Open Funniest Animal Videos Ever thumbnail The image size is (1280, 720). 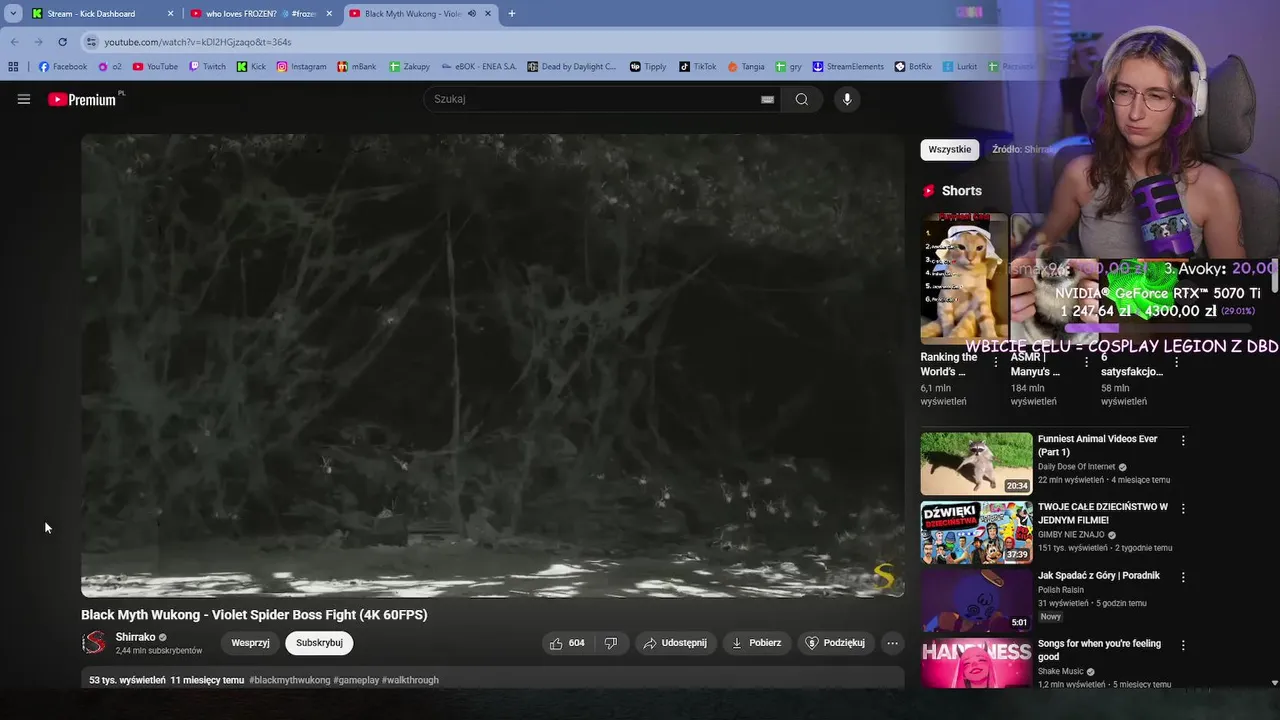click(x=977, y=463)
